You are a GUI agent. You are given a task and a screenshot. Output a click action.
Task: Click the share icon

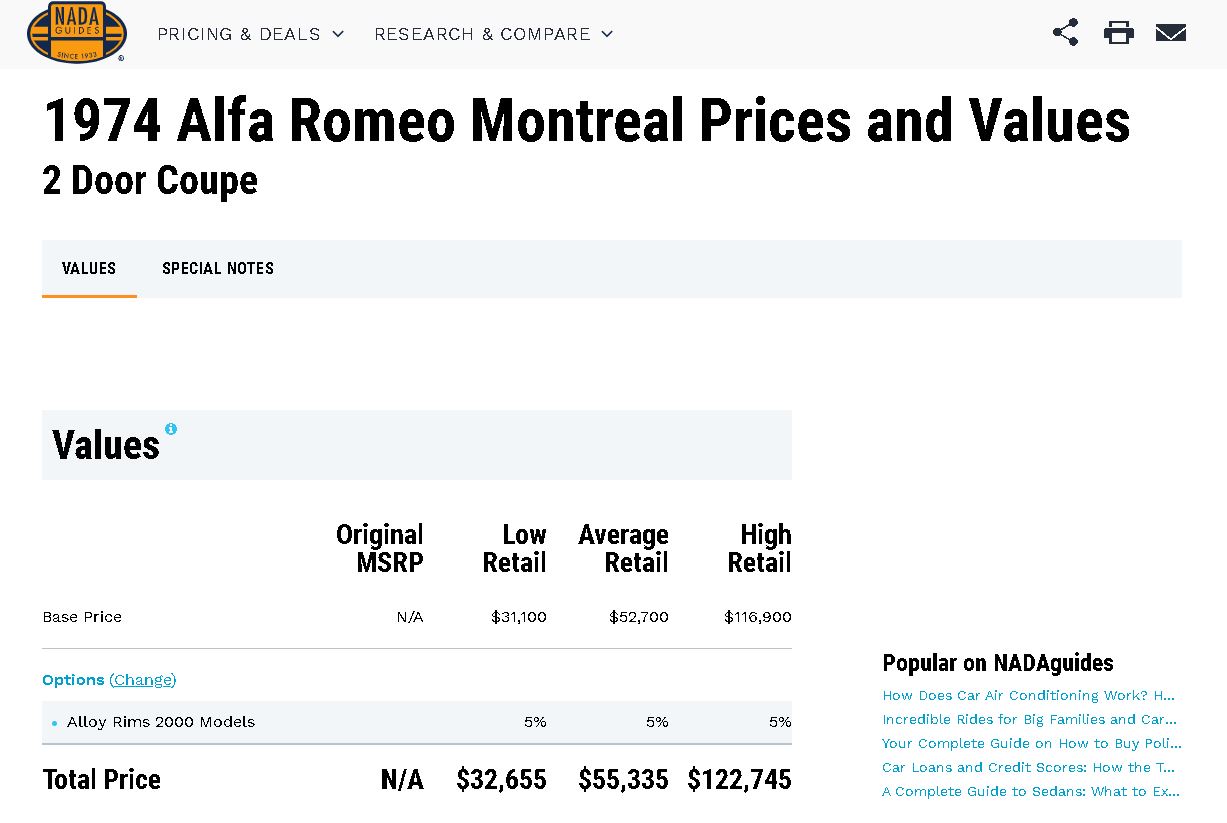[x=1066, y=33]
